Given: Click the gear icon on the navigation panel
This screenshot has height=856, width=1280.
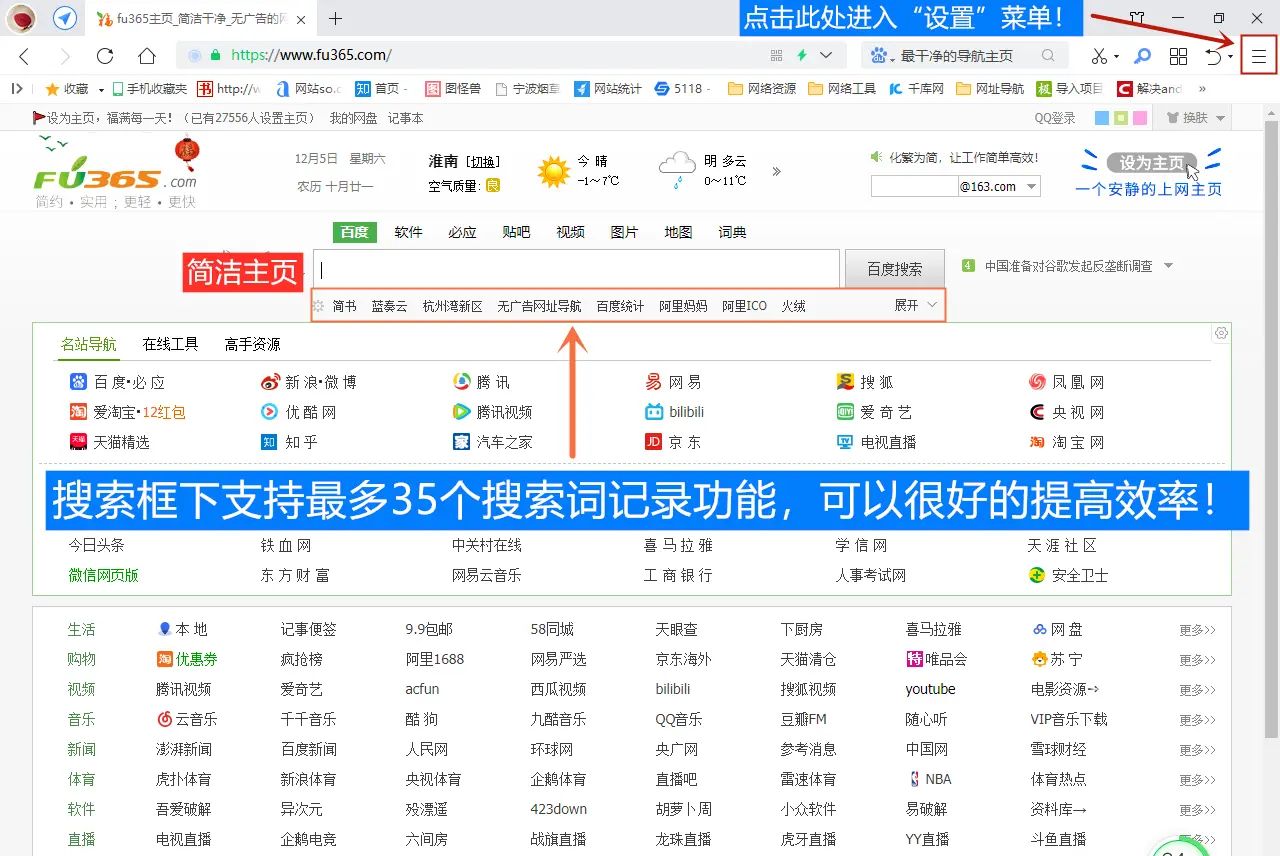Looking at the screenshot, I should (x=1221, y=333).
